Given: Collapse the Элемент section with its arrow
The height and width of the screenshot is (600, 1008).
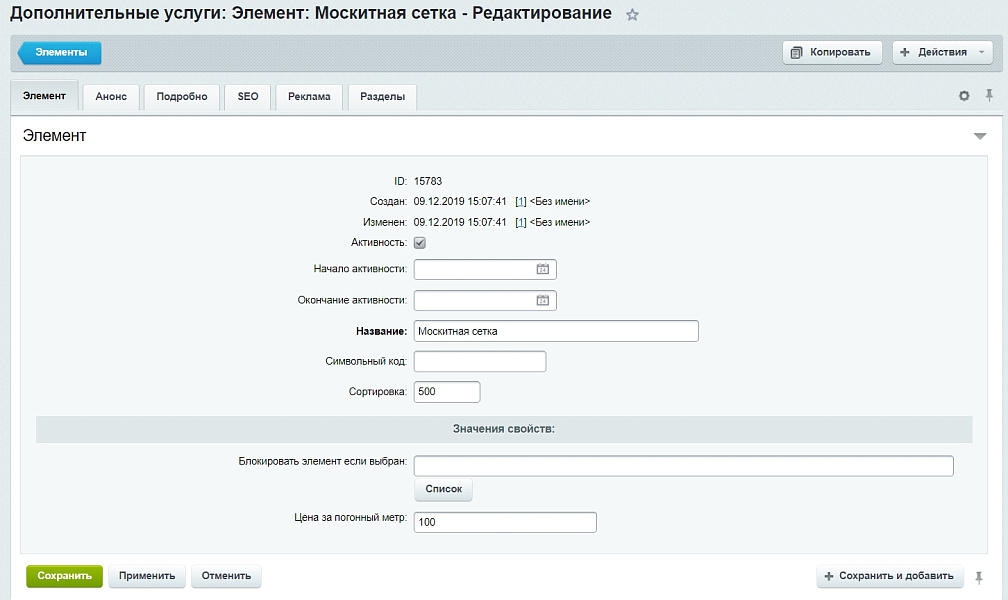Looking at the screenshot, I should click(x=980, y=135).
